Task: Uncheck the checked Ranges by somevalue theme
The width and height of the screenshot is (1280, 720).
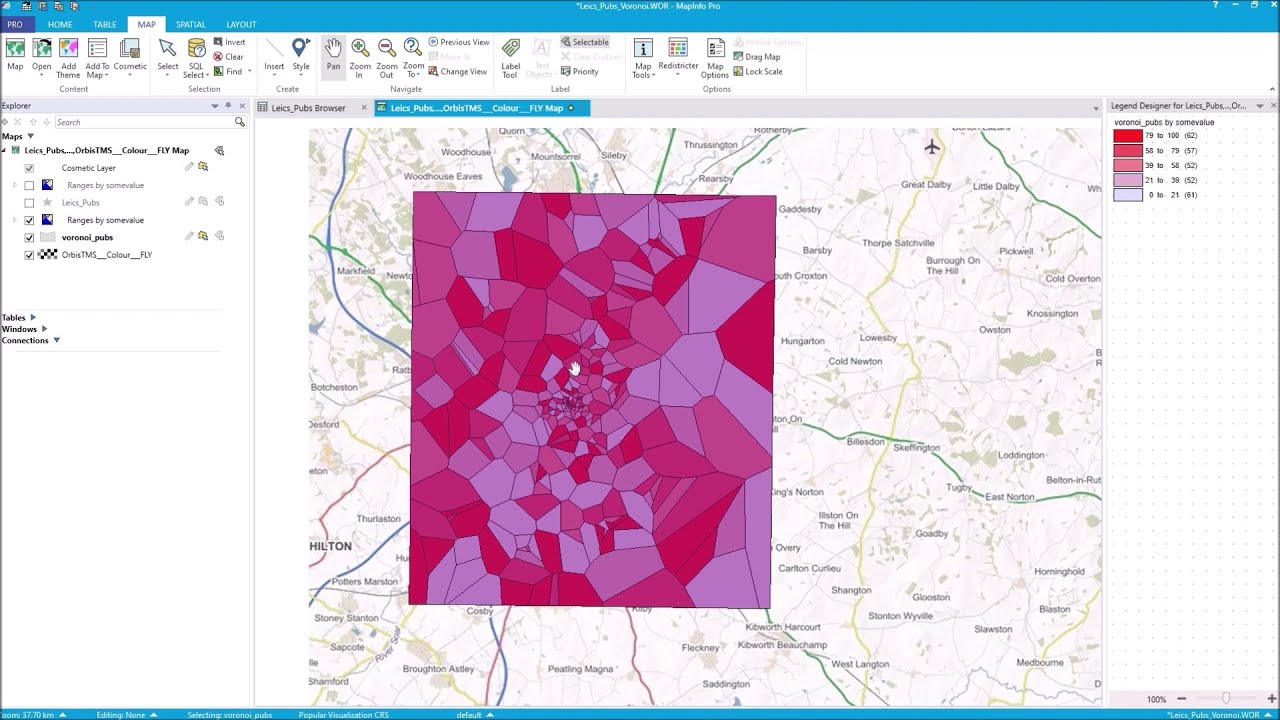Action: (29, 220)
